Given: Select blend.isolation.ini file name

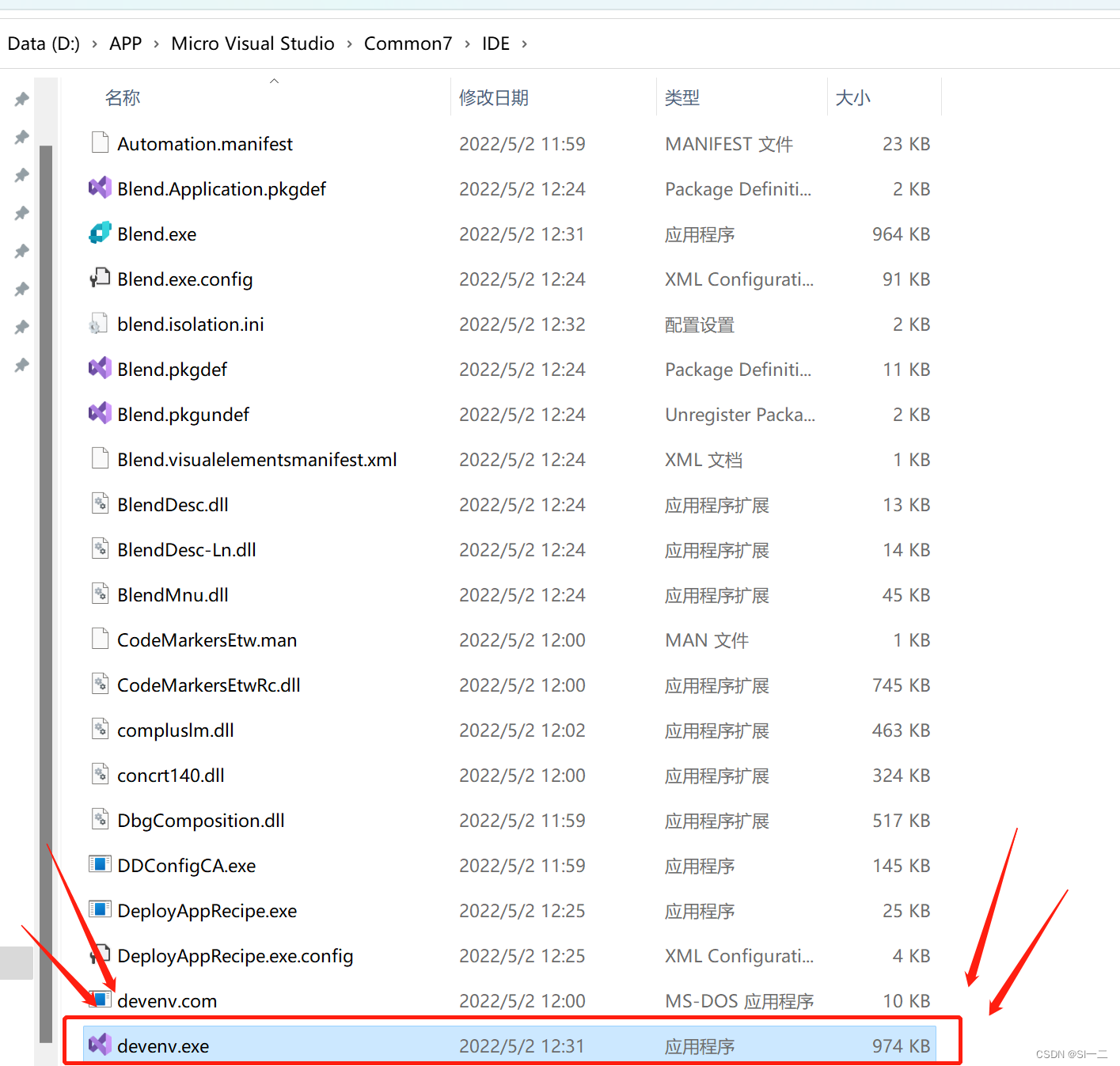Looking at the screenshot, I should [x=191, y=324].
